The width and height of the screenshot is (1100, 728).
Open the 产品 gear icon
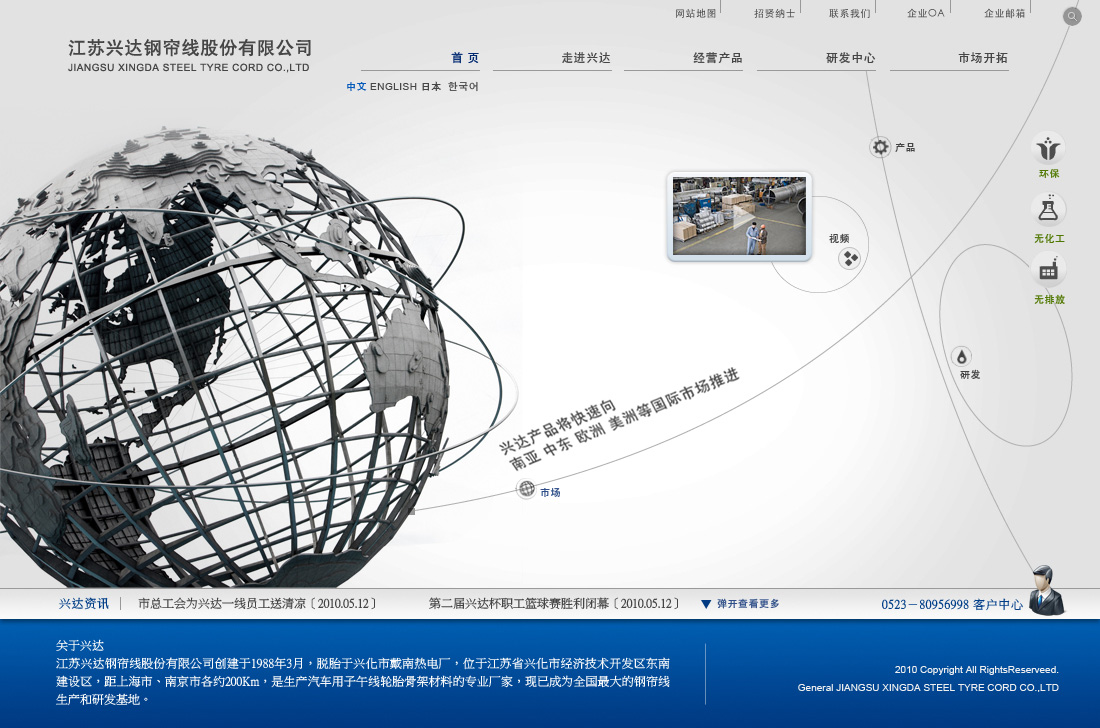(x=880, y=147)
